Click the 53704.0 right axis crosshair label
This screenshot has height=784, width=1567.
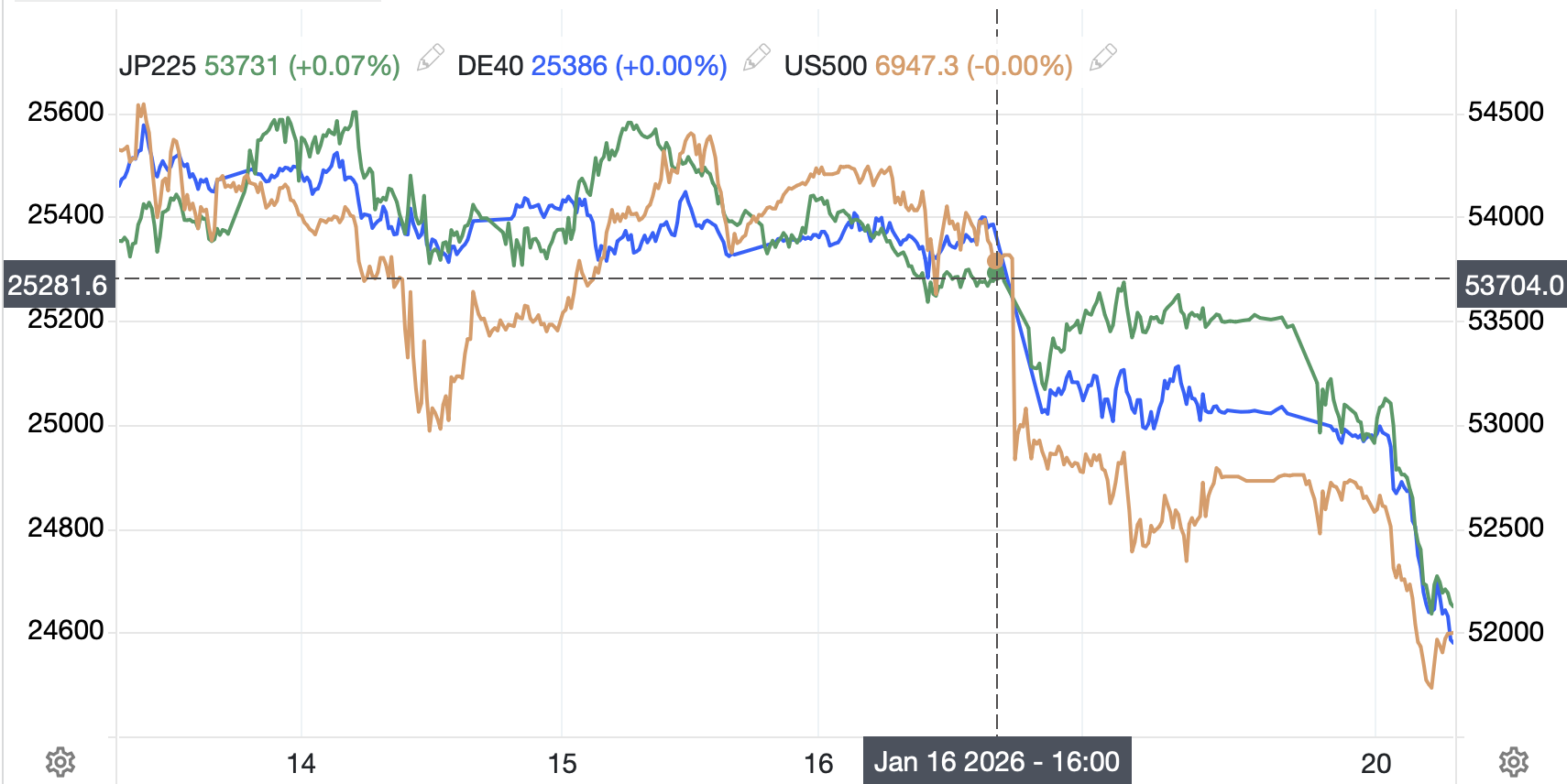point(1513,285)
